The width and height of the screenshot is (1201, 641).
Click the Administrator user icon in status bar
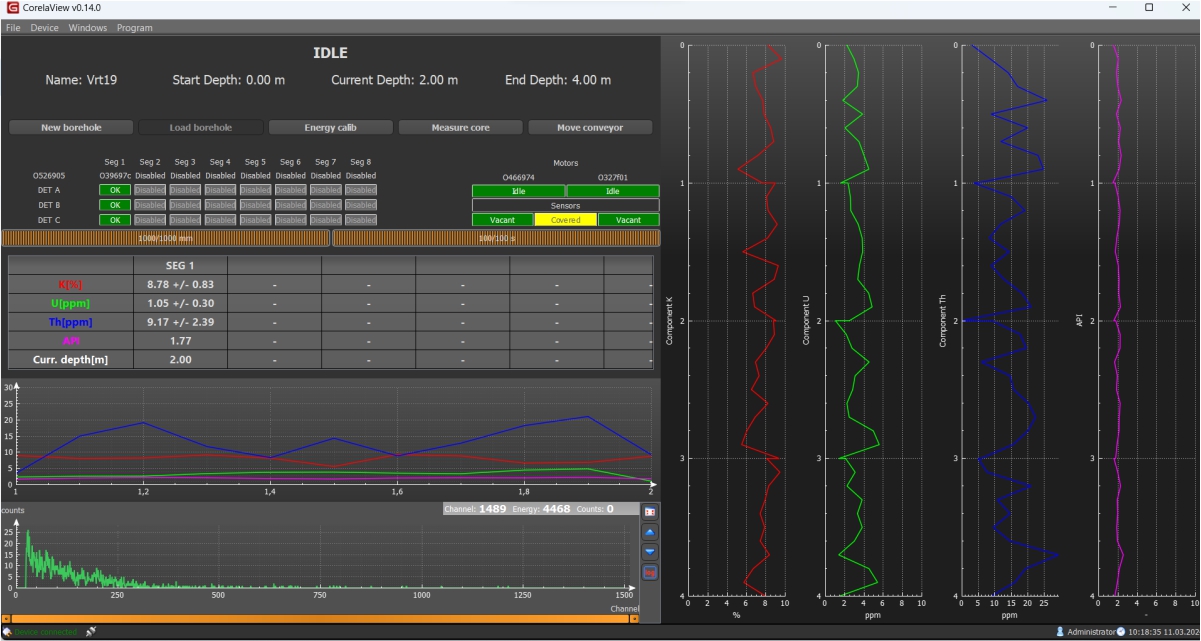coord(1060,632)
